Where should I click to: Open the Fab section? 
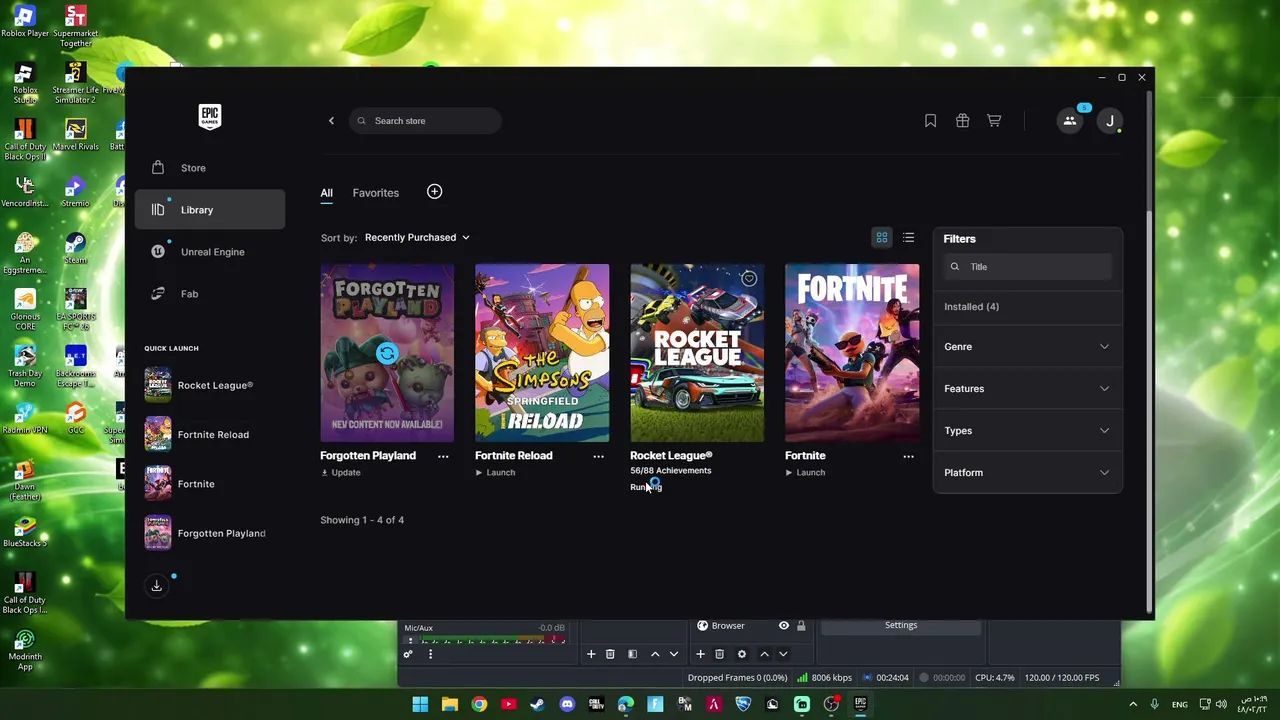210,294
